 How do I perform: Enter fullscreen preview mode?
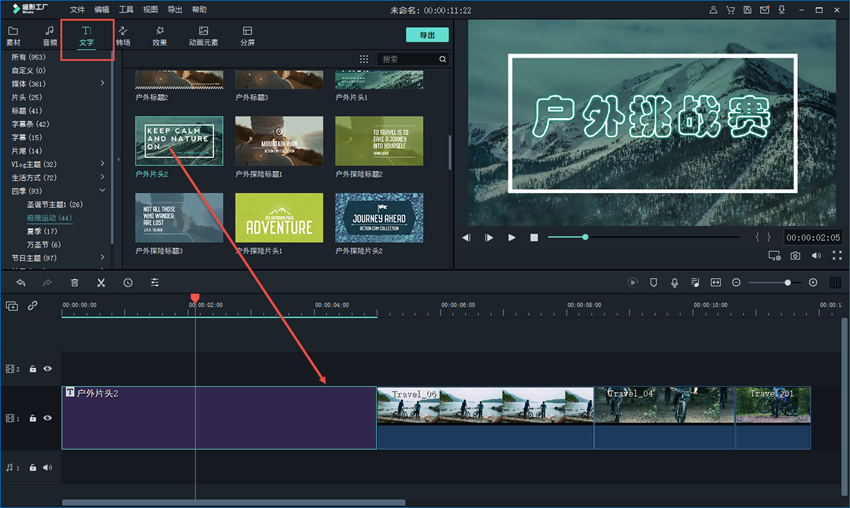point(837,255)
